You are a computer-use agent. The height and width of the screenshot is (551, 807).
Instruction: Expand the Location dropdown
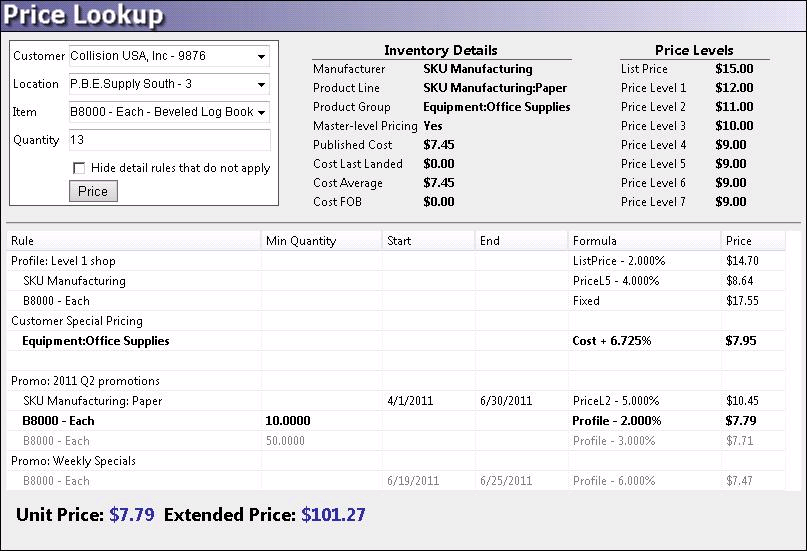pyautogui.click(x=261, y=85)
